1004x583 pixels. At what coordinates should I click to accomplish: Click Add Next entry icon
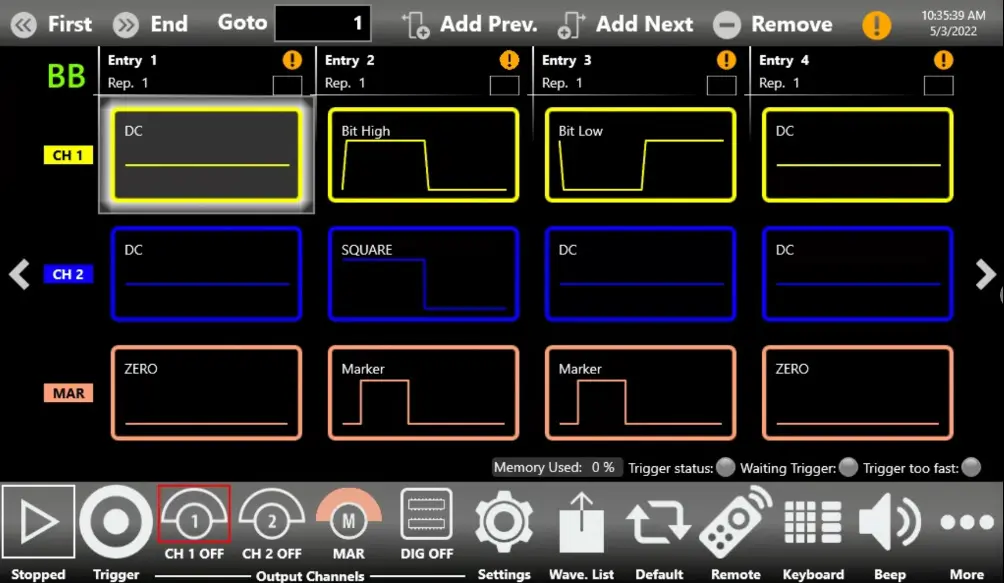pos(571,25)
